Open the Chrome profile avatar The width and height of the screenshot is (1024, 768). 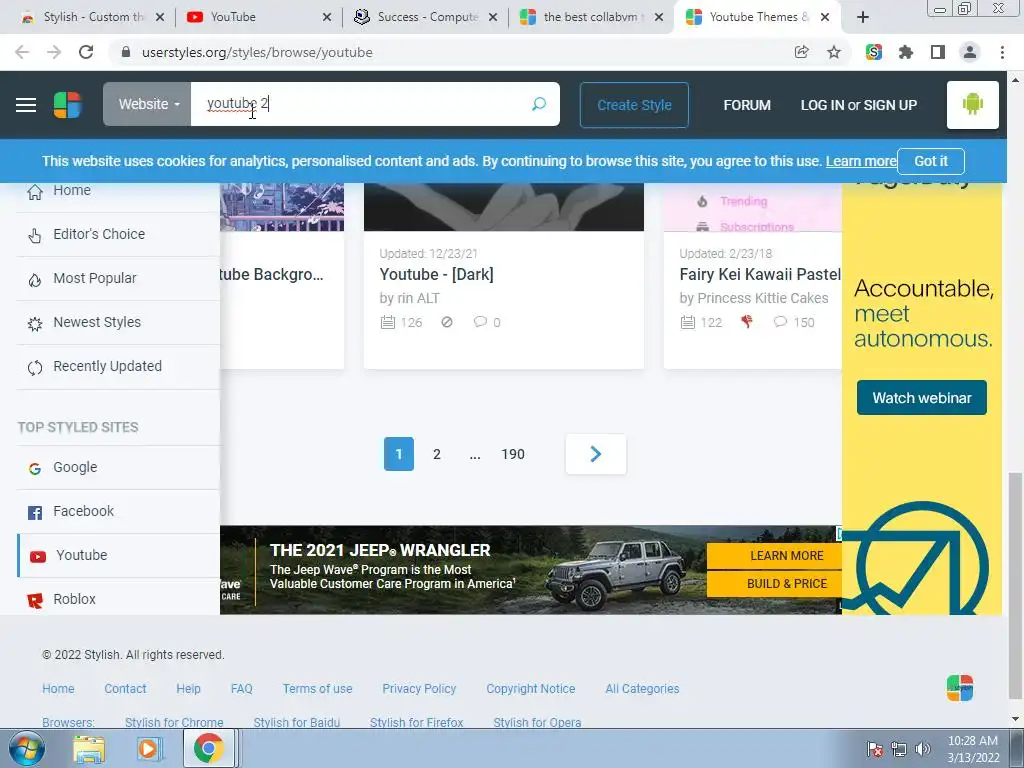[x=970, y=52]
